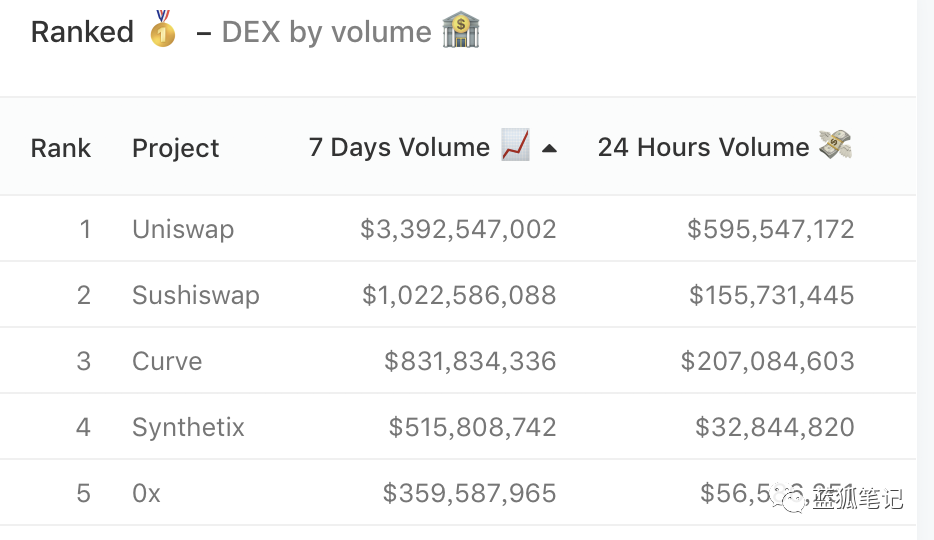Sort by 24 Hours Volume header
The height and width of the screenshot is (540, 934).
click(x=703, y=147)
